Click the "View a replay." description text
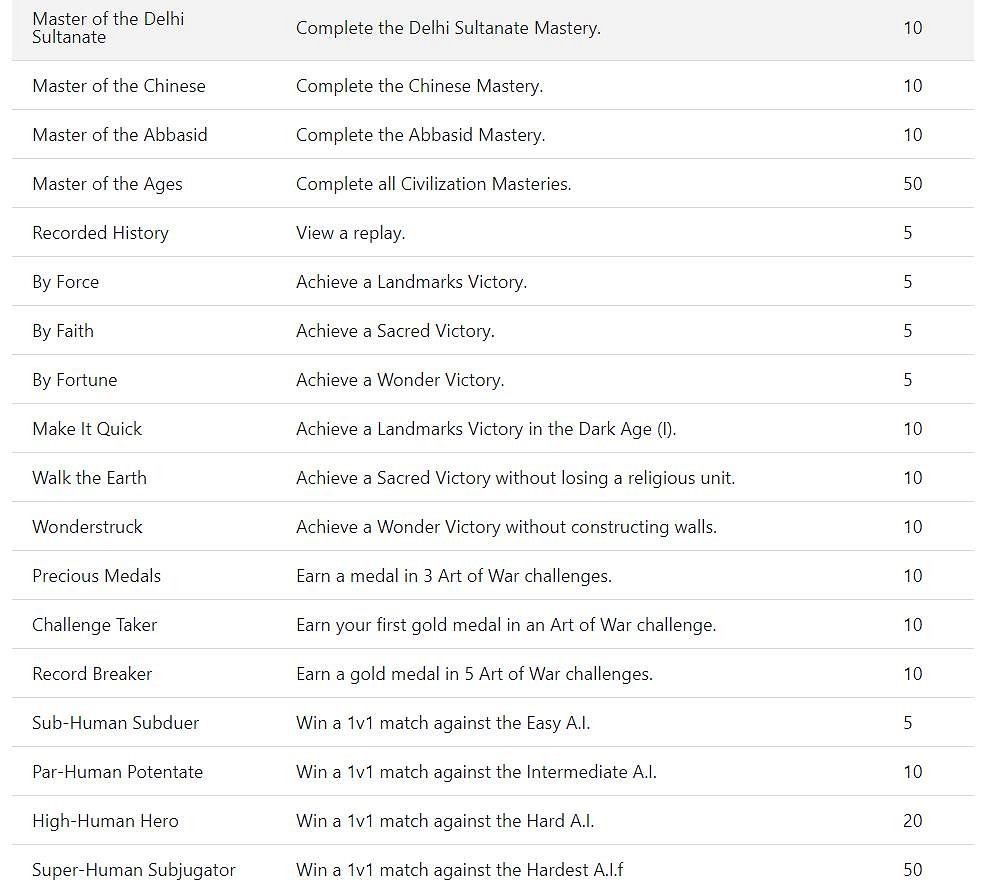This screenshot has height=888, width=998. point(350,233)
